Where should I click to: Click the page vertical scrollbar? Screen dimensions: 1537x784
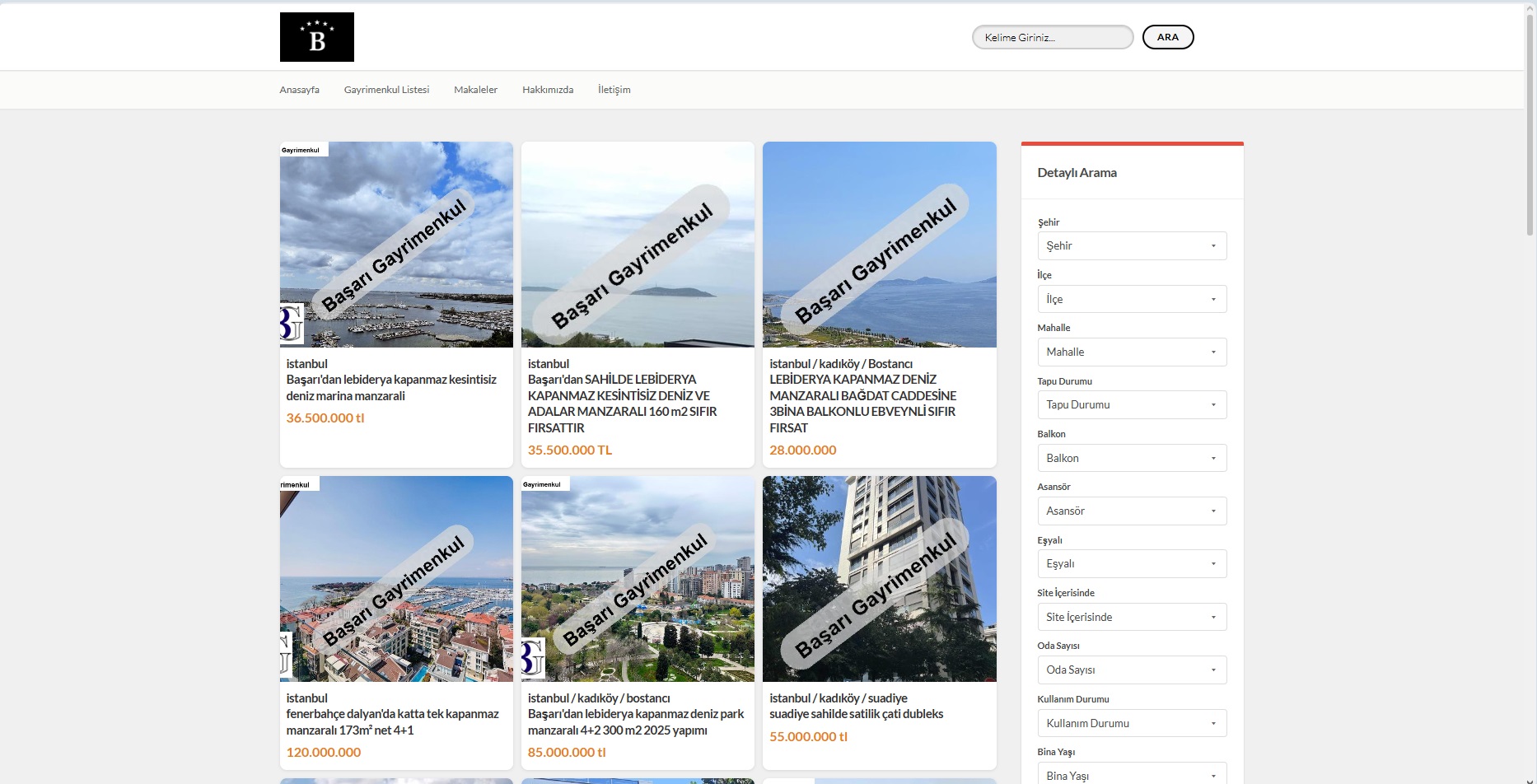point(1530,124)
